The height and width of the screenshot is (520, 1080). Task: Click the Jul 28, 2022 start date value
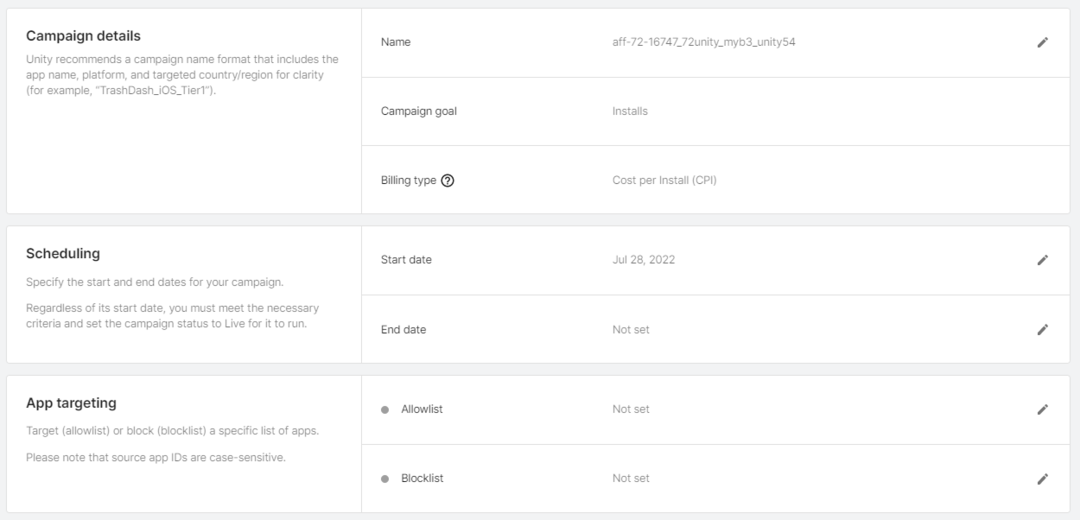(643, 260)
